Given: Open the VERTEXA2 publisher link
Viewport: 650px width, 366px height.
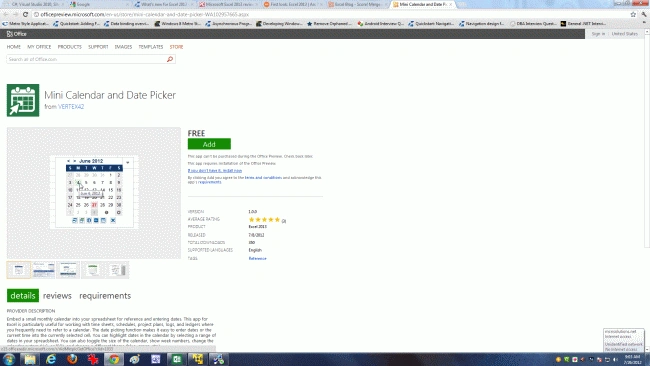Looking at the screenshot, I should click(x=71, y=107).
